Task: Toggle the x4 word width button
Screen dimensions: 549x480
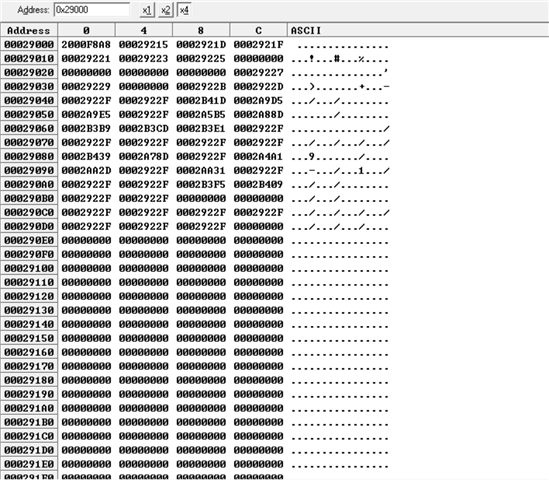Action: (x=184, y=10)
